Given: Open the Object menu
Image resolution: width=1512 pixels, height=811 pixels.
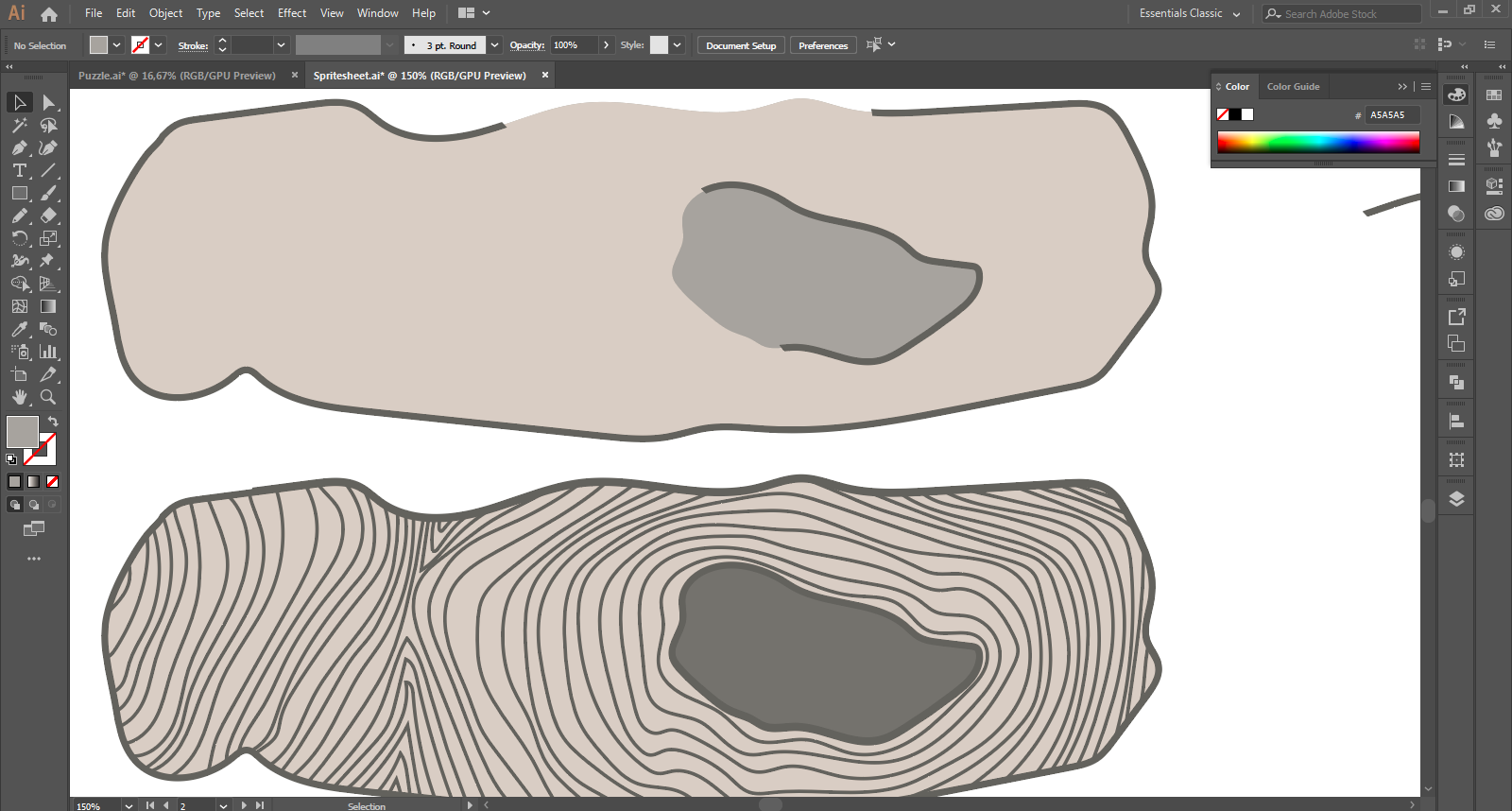Looking at the screenshot, I should 165,13.
